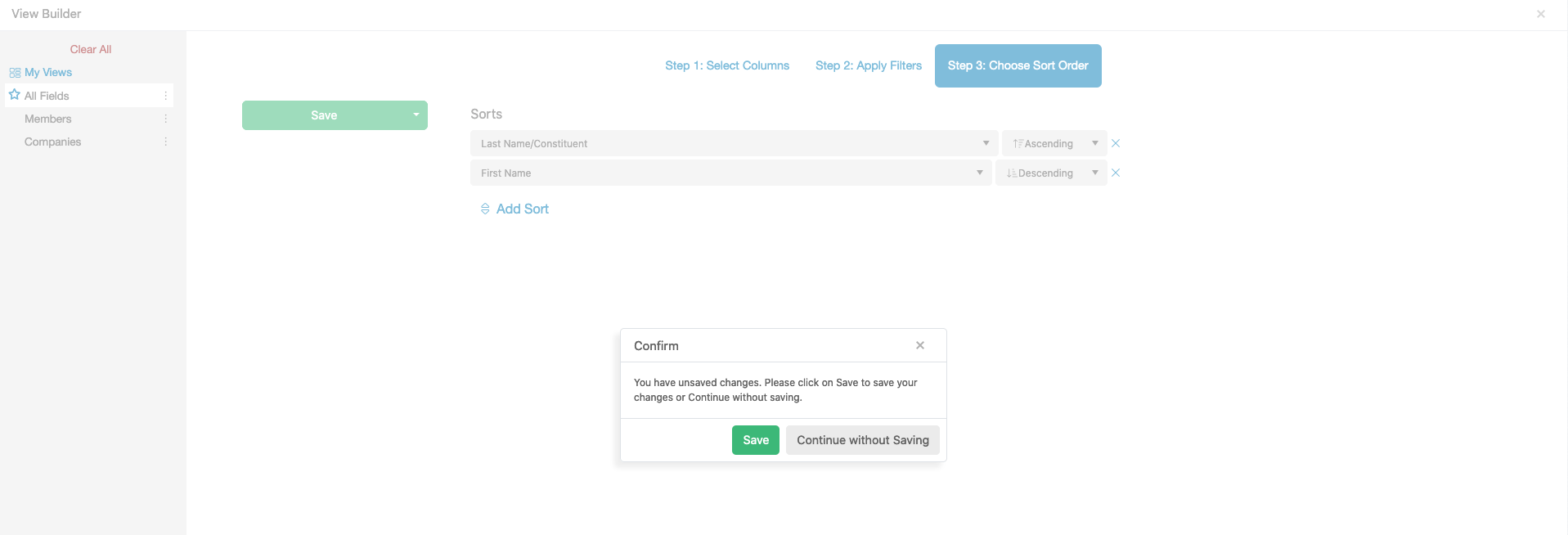Viewport: 1568px width, 535px height.
Task: Open All Fields options kebab menu
Action: tap(165, 96)
